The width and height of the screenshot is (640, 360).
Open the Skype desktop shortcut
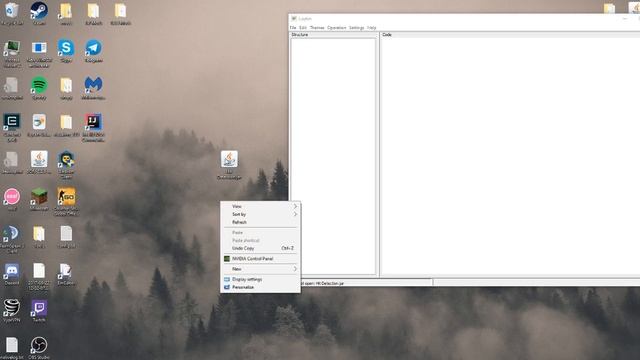(66, 48)
